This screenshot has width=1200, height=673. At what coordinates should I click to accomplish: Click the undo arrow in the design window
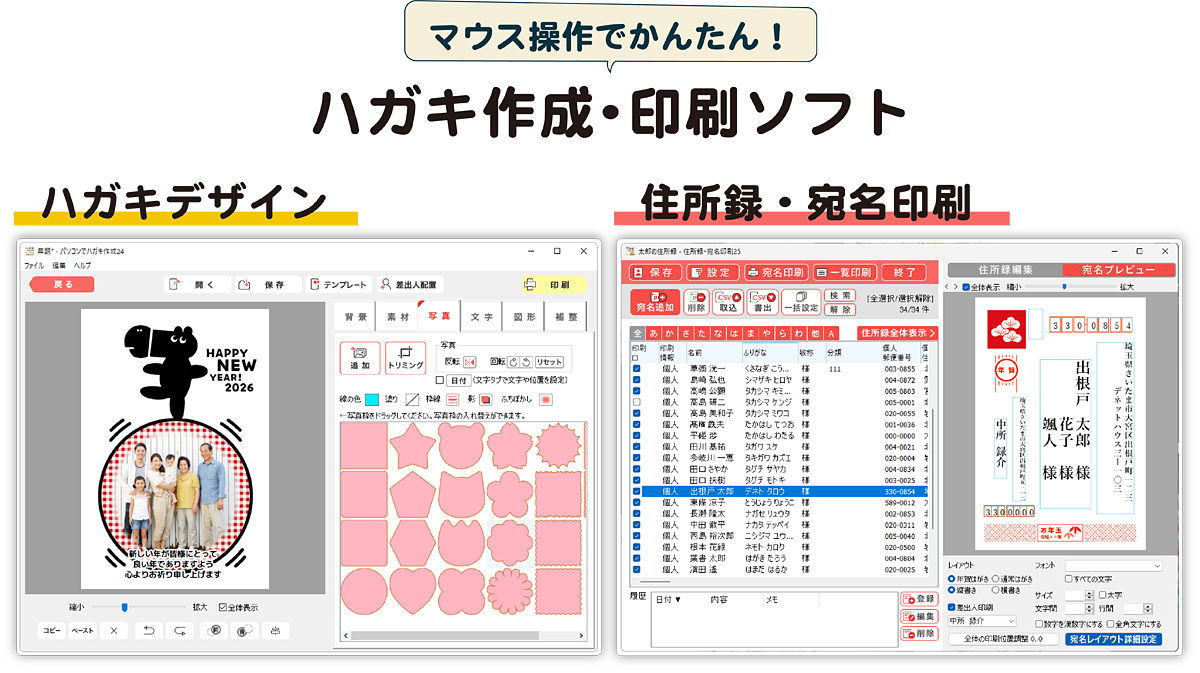[148, 630]
